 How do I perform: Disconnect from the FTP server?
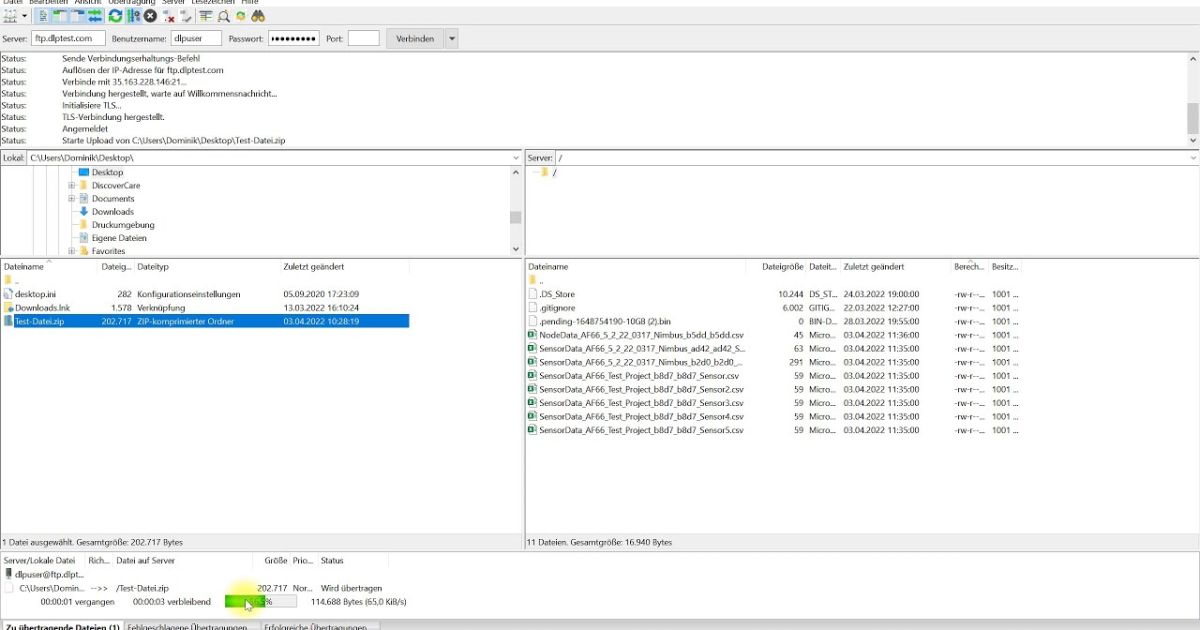tap(170, 18)
